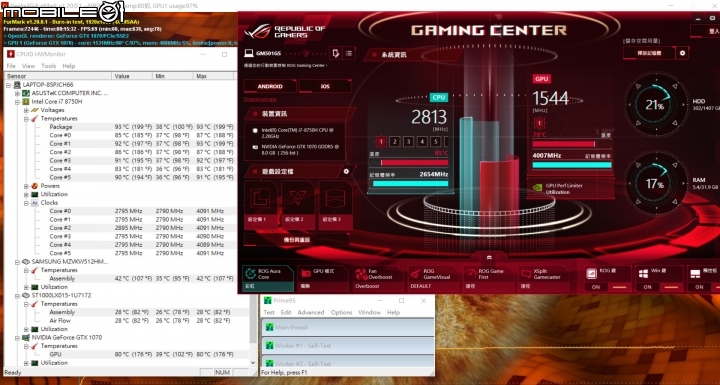This screenshot has width=720, height=385.
Task: Launch ROG Game First gauge icon
Action: point(471,274)
